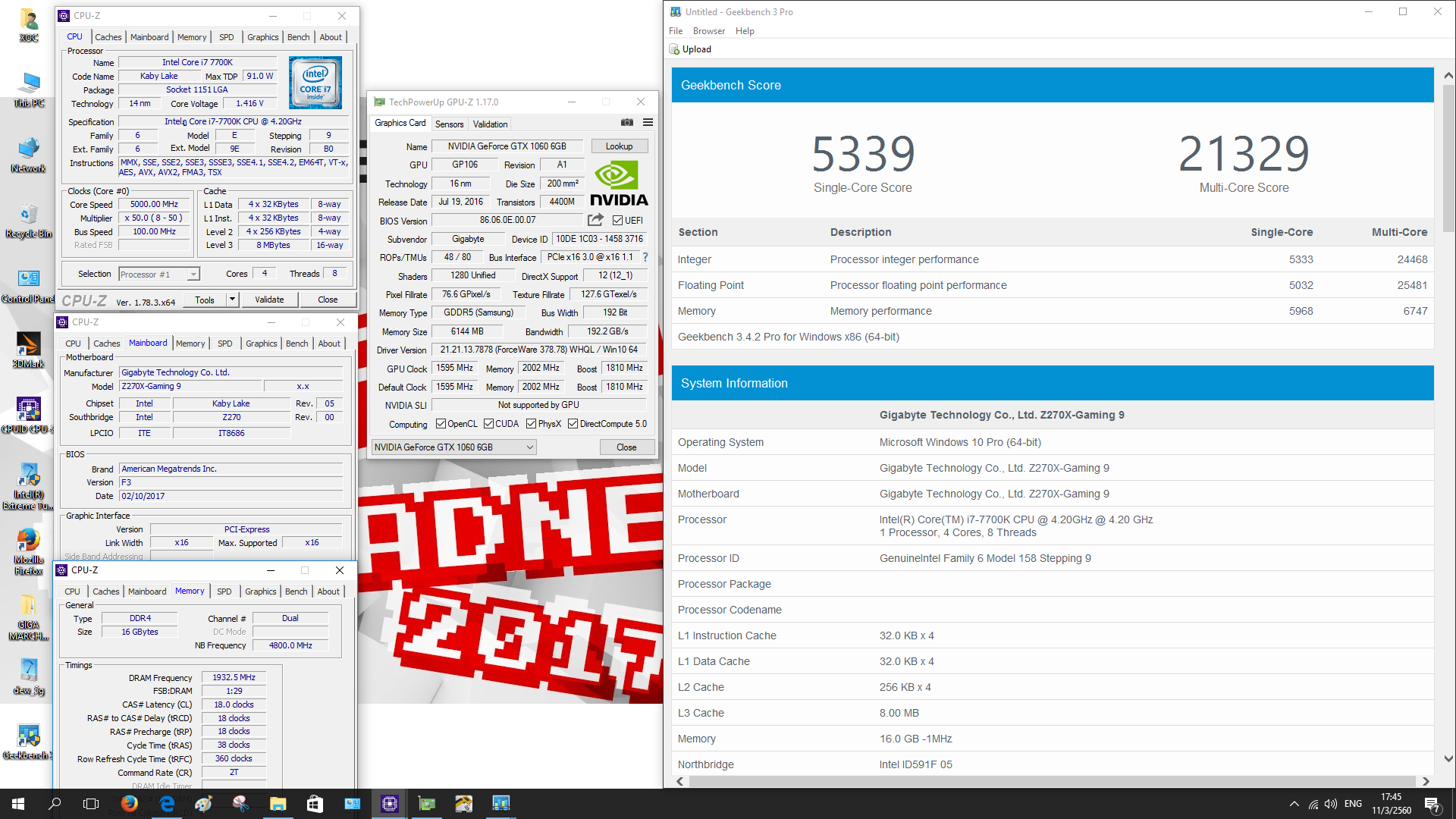Open the File menu in Geekbench
Viewport: 1456px width, 819px height.
676,31
